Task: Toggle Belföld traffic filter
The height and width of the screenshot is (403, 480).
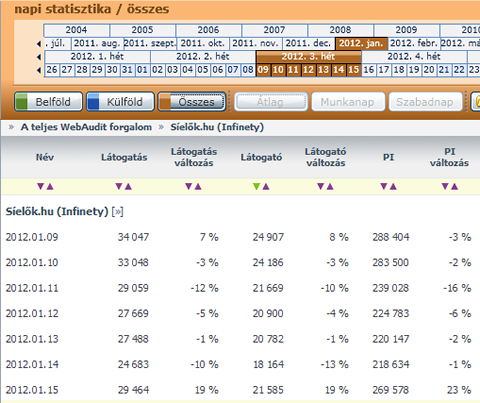Action: pos(48,102)
